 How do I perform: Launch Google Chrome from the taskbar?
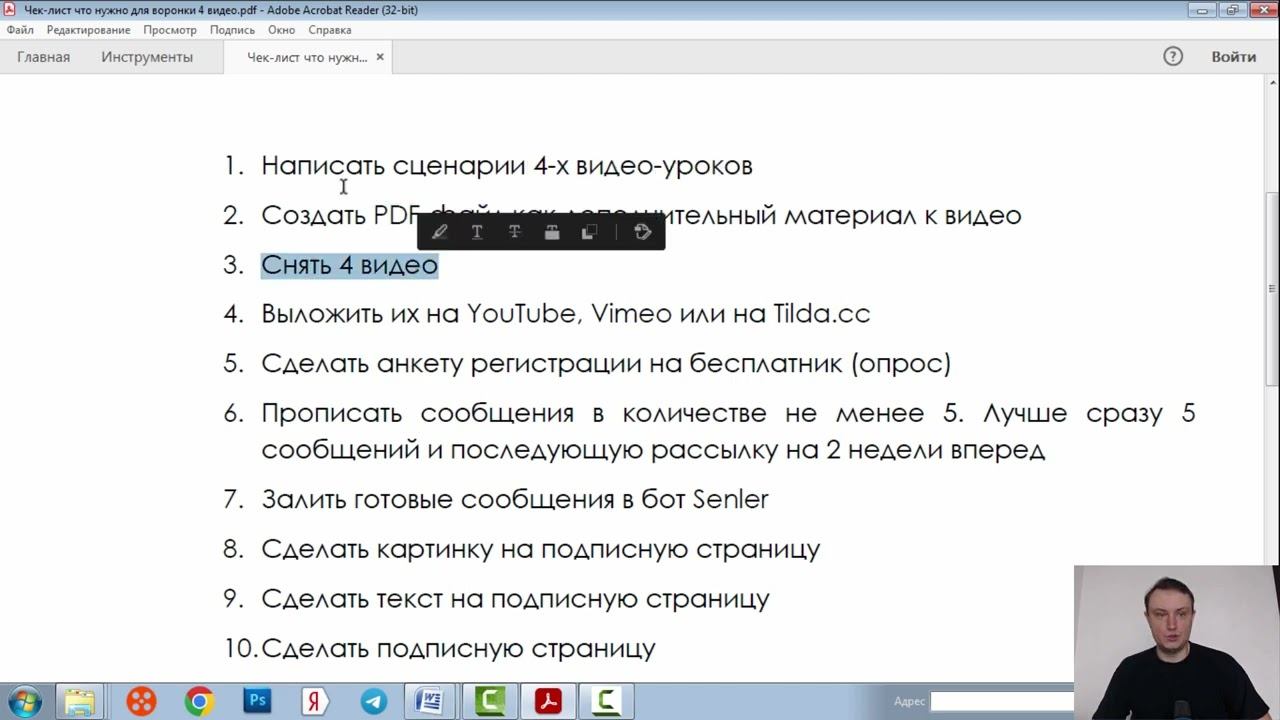[199, 701]
